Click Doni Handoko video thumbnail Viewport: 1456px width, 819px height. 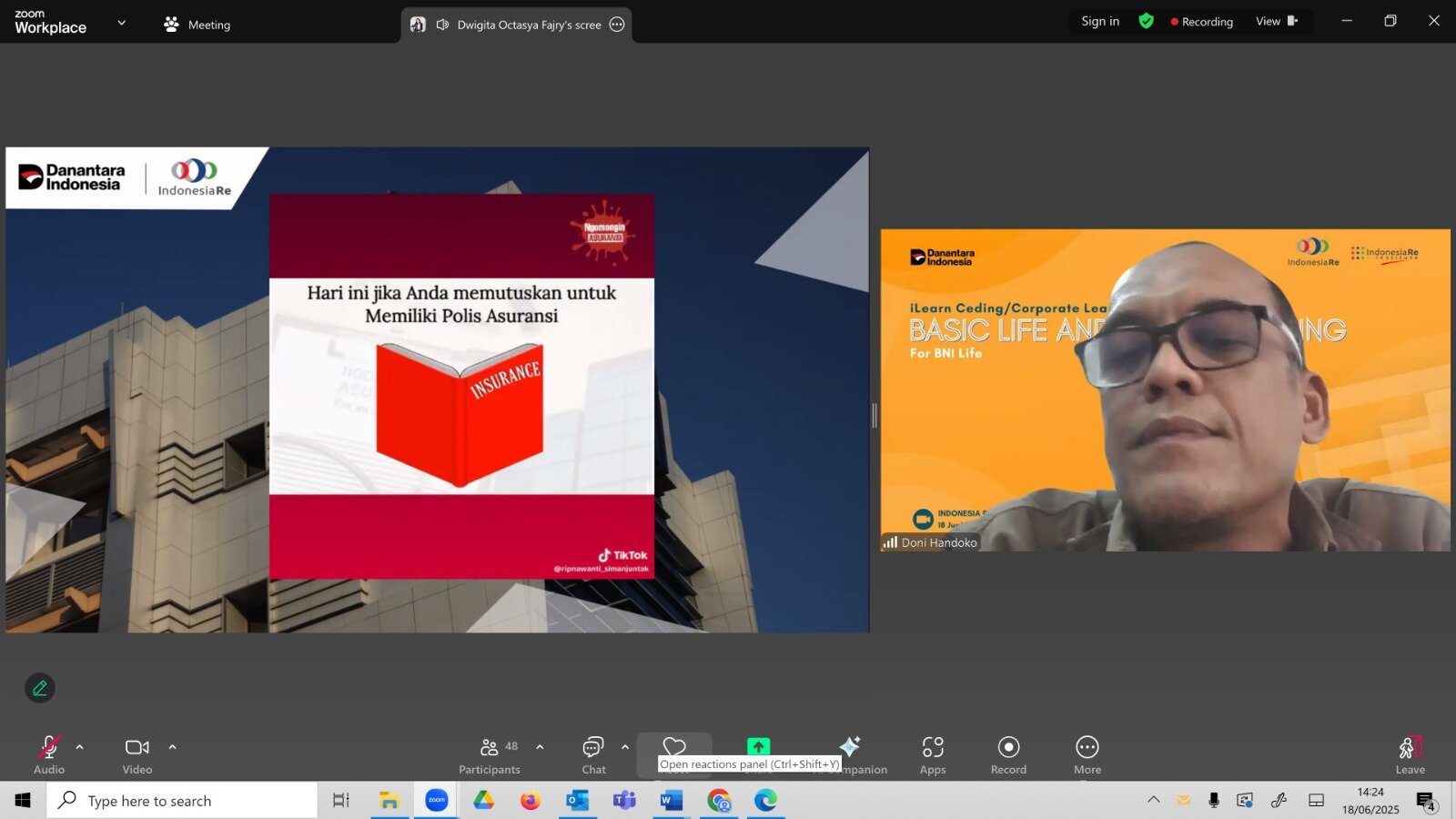pyautogui.click(x=1166, y=389)
